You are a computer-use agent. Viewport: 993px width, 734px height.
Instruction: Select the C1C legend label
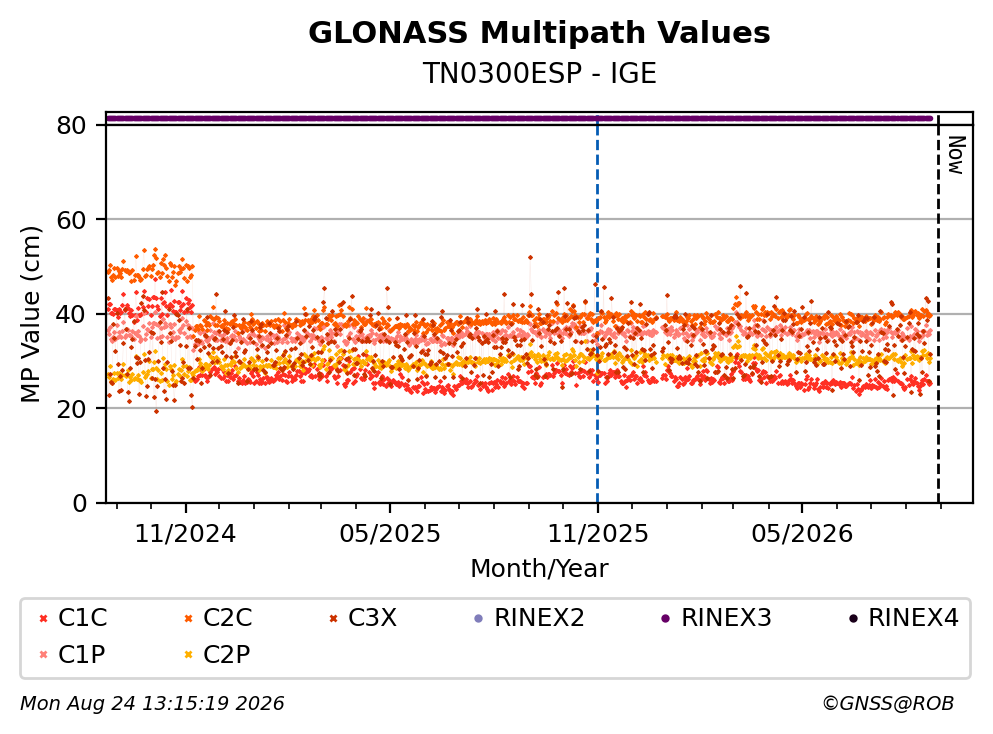tap(82, 618)
